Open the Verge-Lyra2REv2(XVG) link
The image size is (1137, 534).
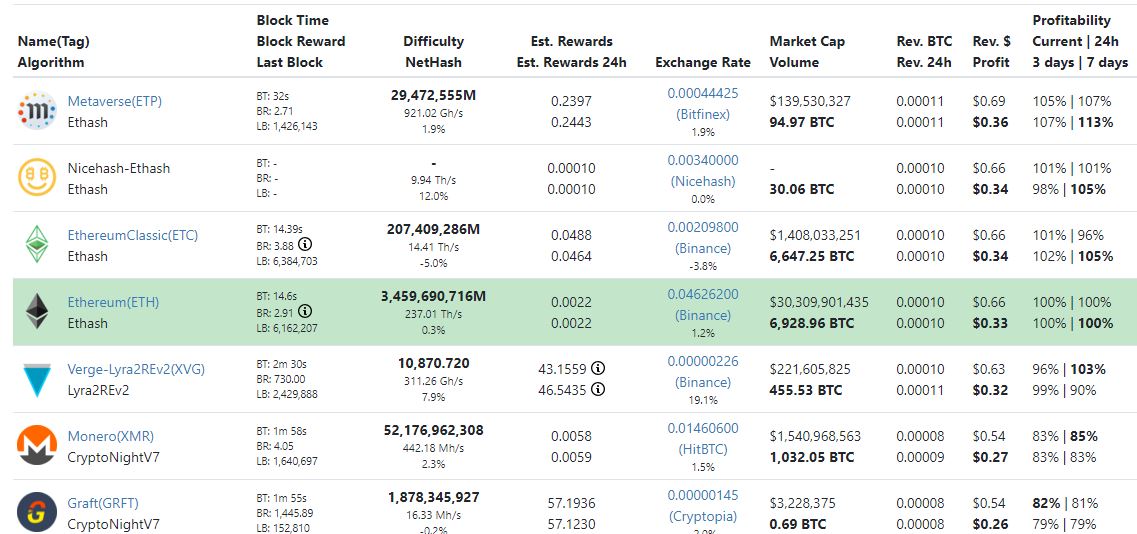136,369
